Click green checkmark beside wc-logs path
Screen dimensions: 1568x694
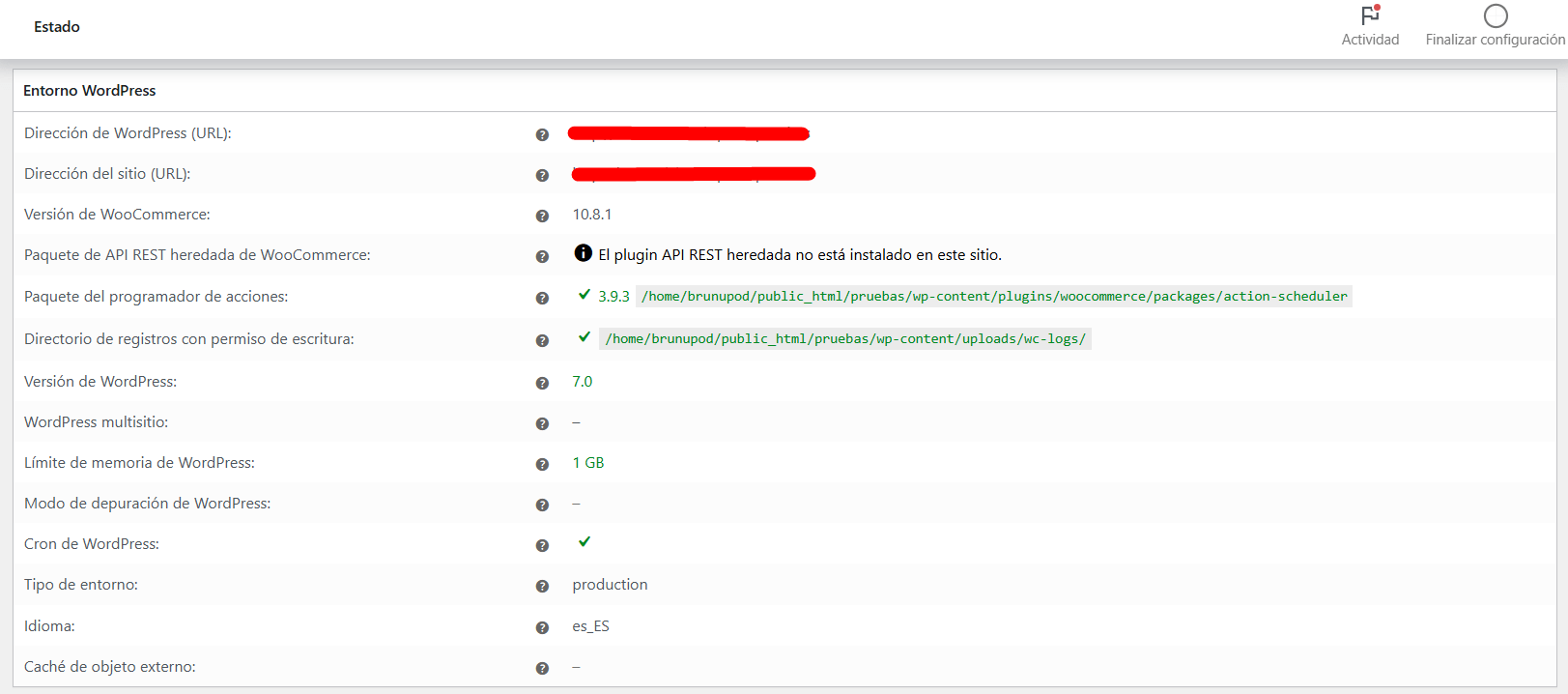click(x=584, y=337)
